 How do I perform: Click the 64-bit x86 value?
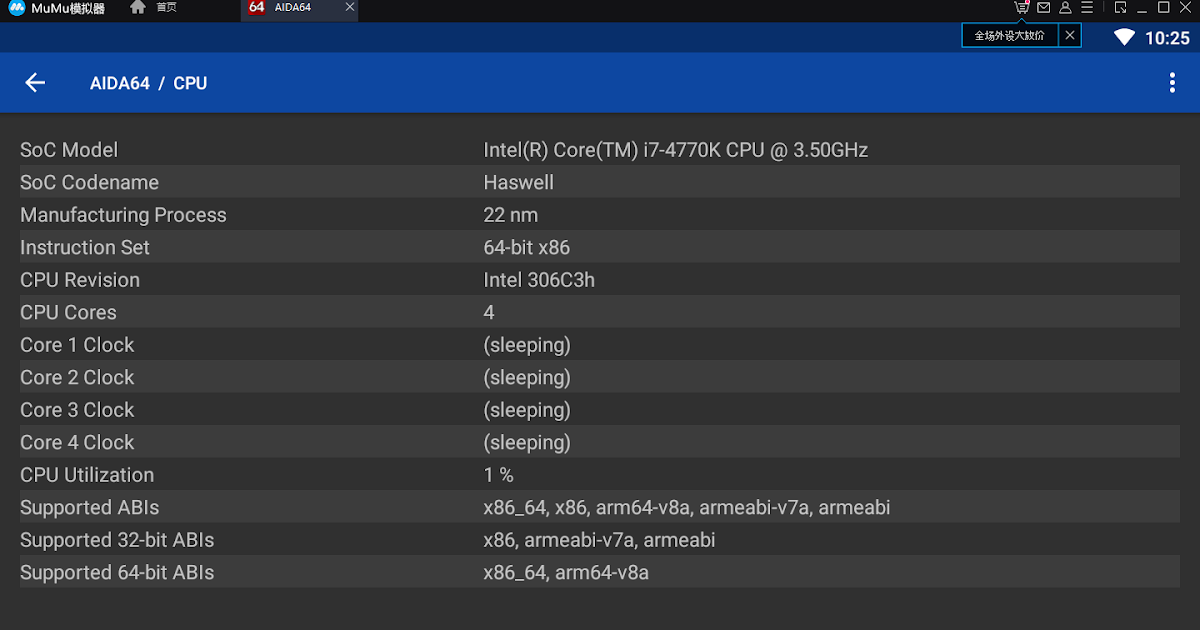coord(526,248)
